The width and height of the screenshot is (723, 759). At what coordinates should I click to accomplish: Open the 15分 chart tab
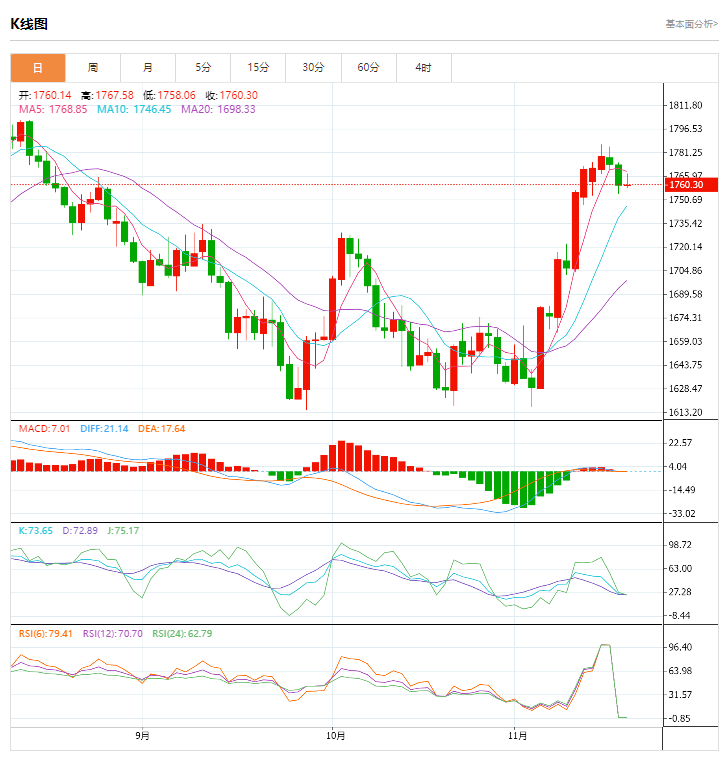[258, 68]
